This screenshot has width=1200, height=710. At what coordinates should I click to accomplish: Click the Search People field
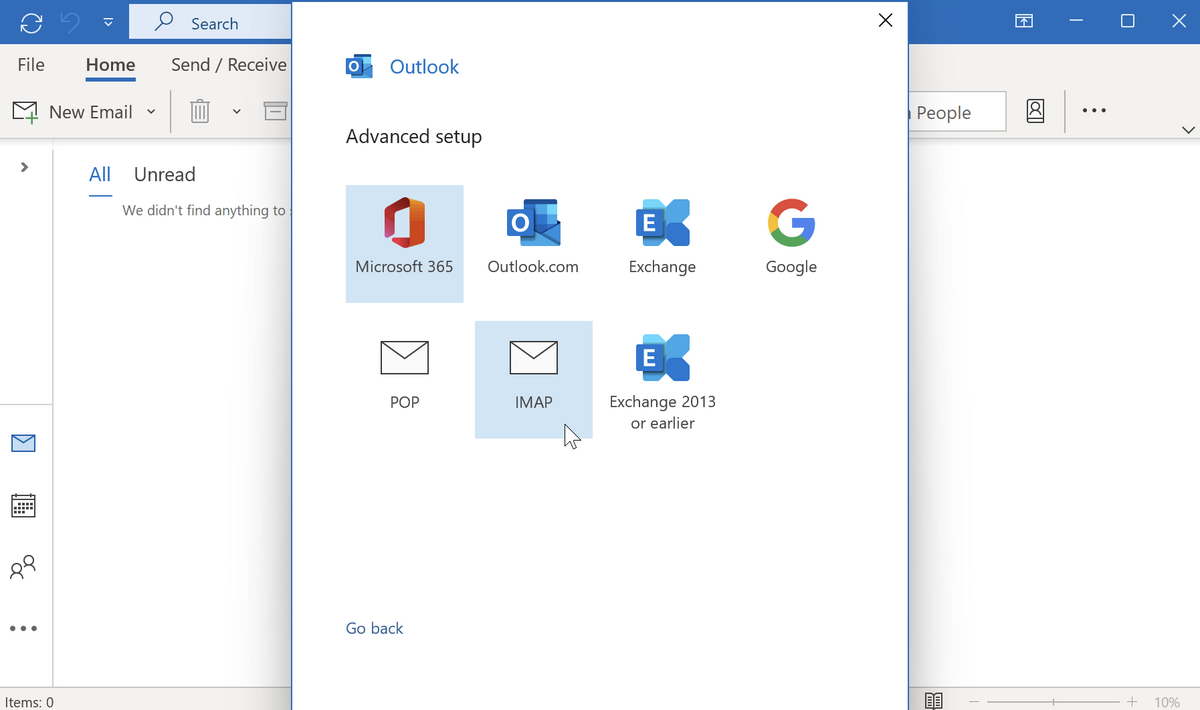(x=955, y=112)
